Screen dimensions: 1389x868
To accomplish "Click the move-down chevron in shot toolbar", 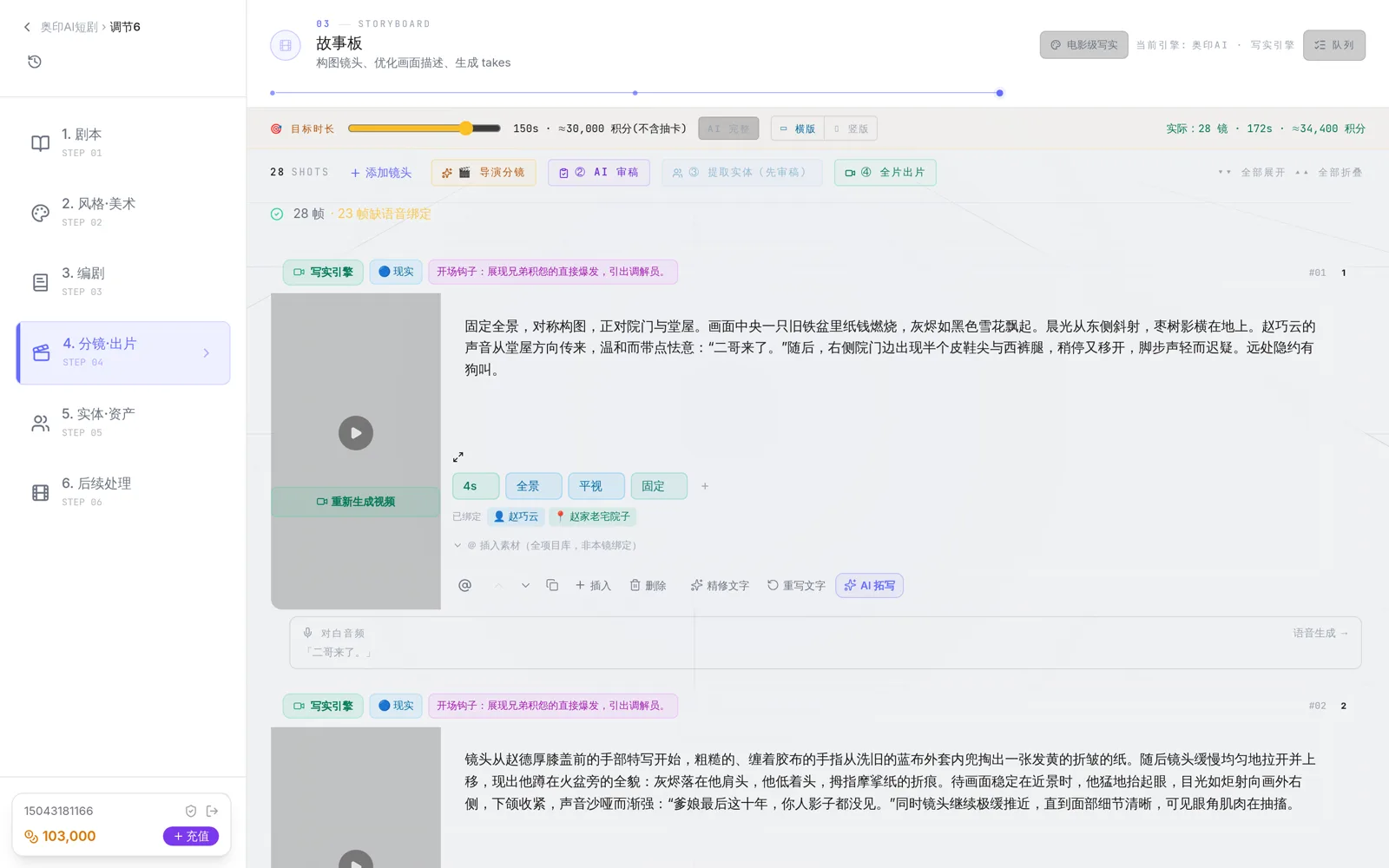I will [x=525, y=585].
